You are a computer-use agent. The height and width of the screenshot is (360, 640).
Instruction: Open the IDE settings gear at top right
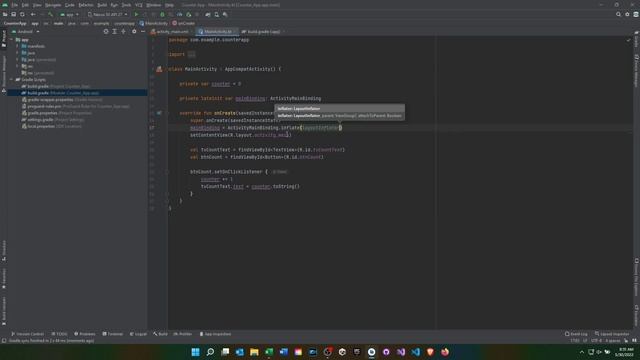(627, 14)
